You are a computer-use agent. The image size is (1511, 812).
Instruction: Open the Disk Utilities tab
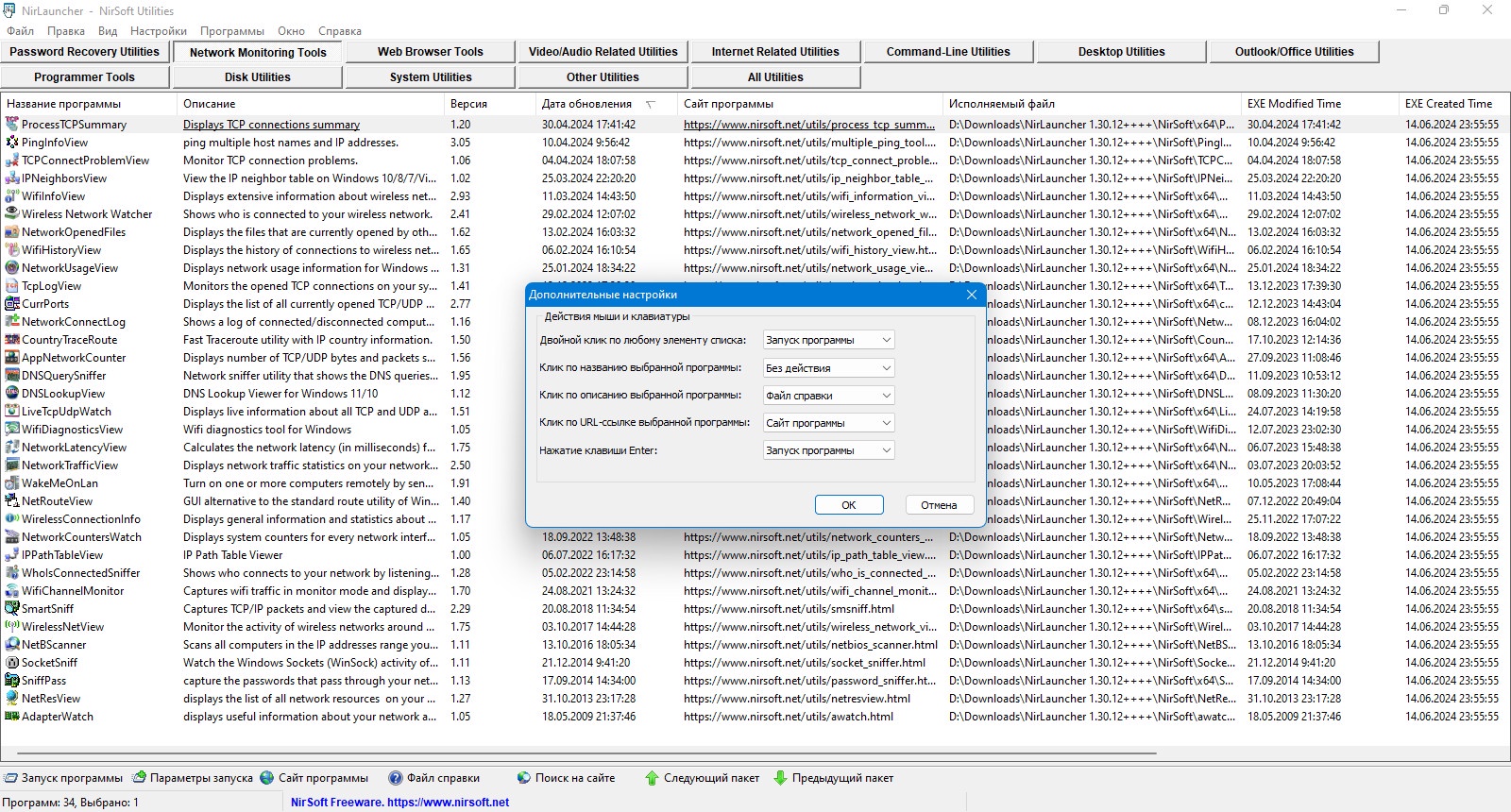tap(258, 77)
